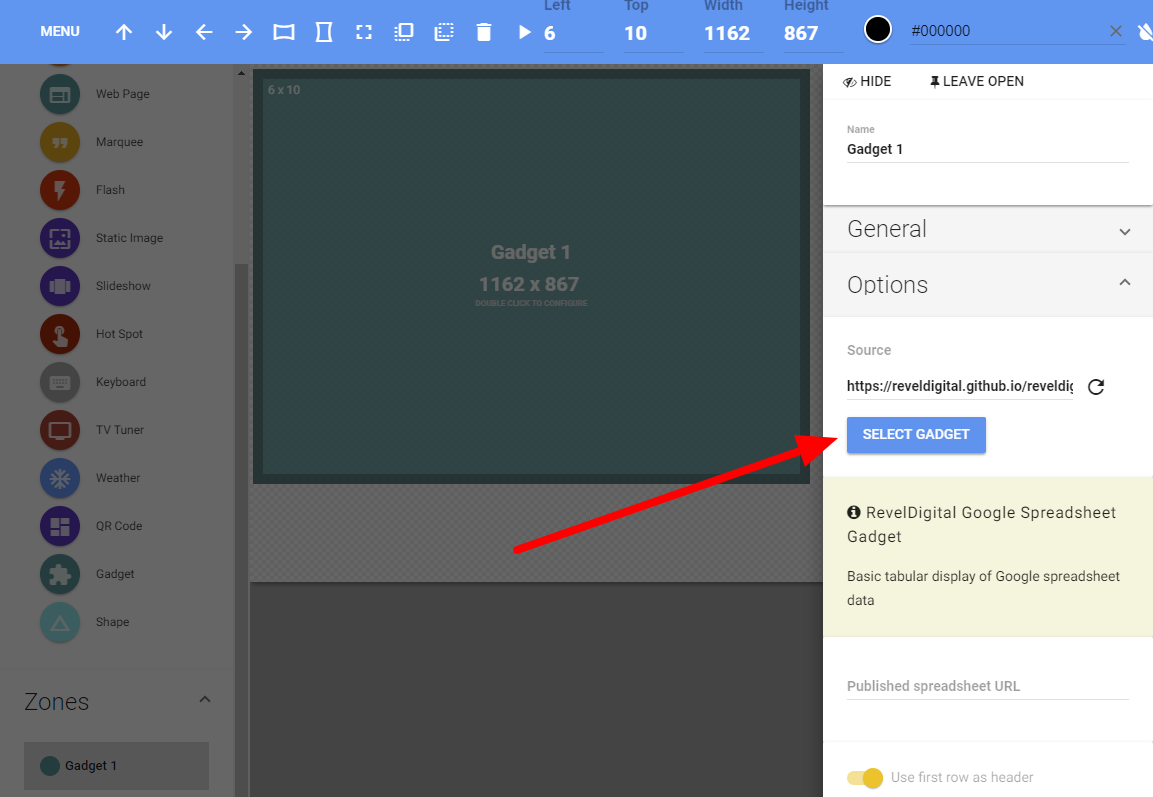
Task: Click the SELECT GADGET button
Action: coord(916,435)
